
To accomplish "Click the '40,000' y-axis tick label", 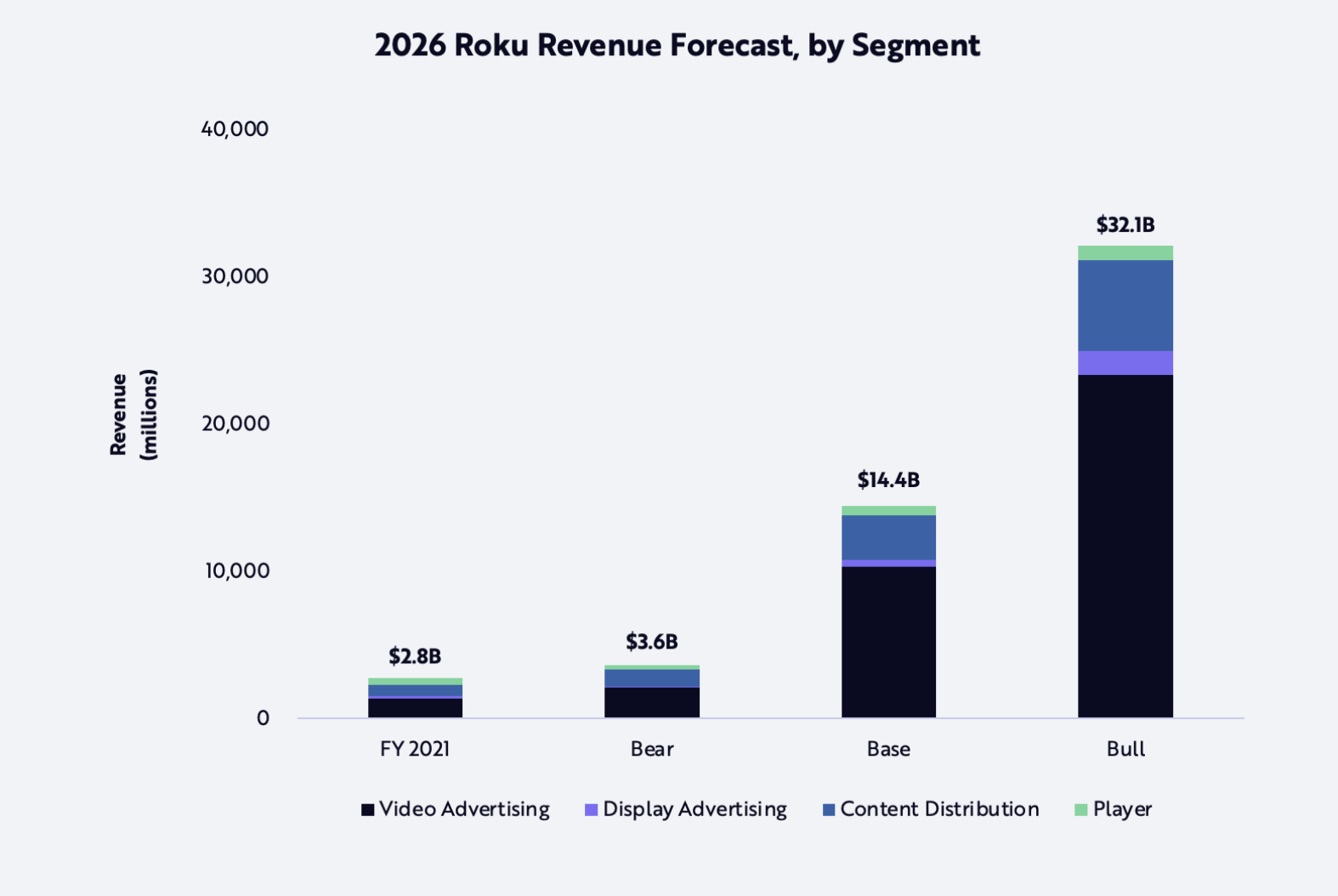I will (x=235, y=129).
